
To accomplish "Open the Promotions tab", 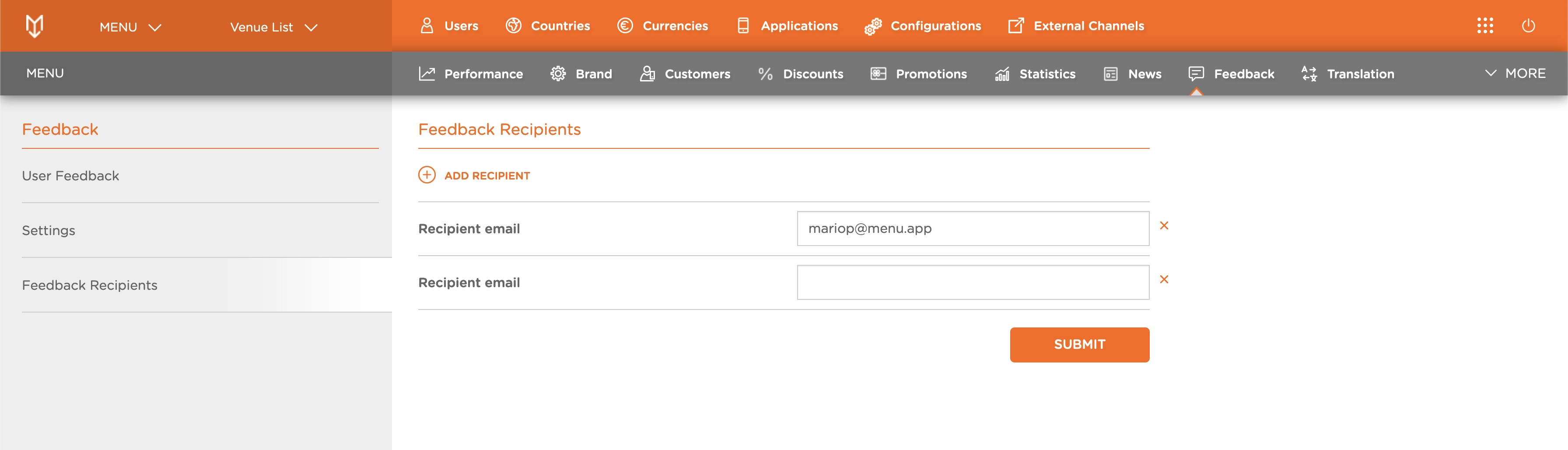I will [919, 74].
